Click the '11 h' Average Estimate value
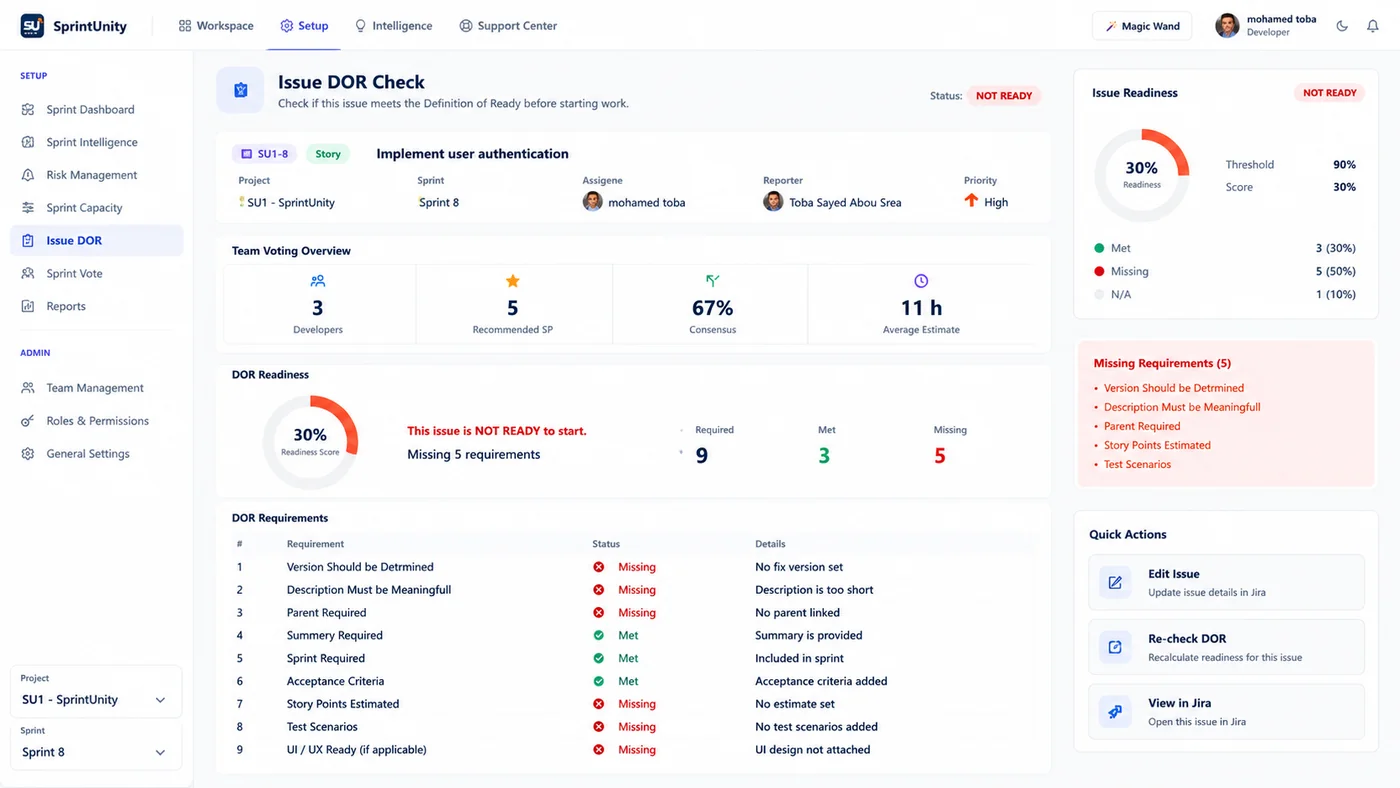The height and width of the screenshot is (788, 1400). [921, 308]
